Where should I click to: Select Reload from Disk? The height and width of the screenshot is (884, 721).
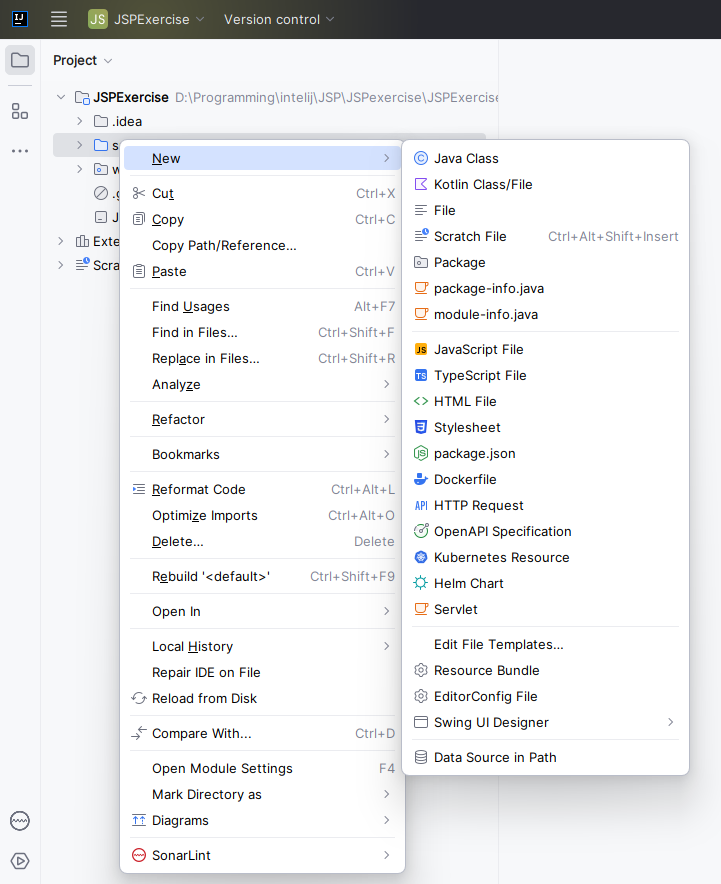point(262,698)
